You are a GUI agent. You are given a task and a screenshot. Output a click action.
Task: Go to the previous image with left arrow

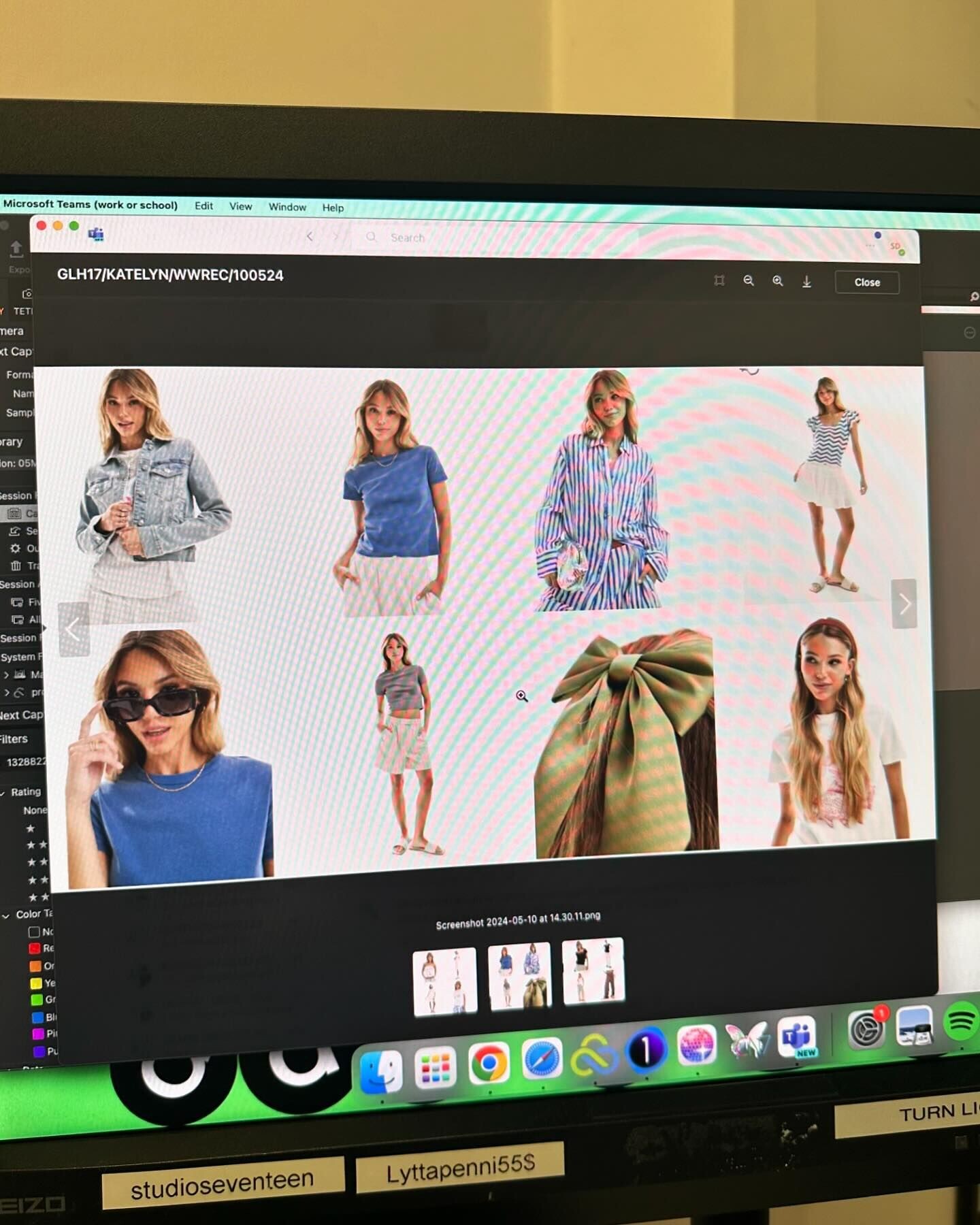pyautogui.click(x=73, y=630)
